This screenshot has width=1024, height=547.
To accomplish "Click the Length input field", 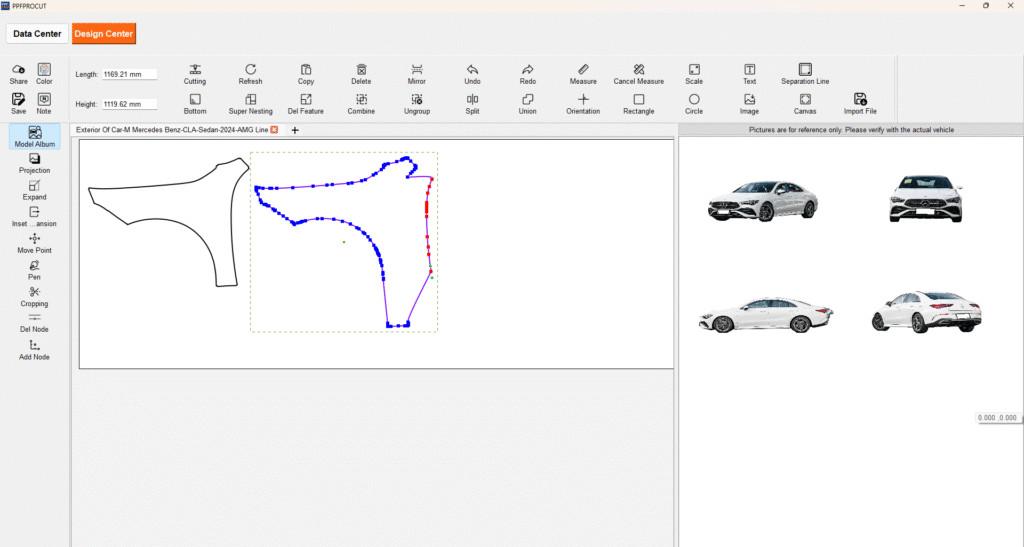I will 129,74.
